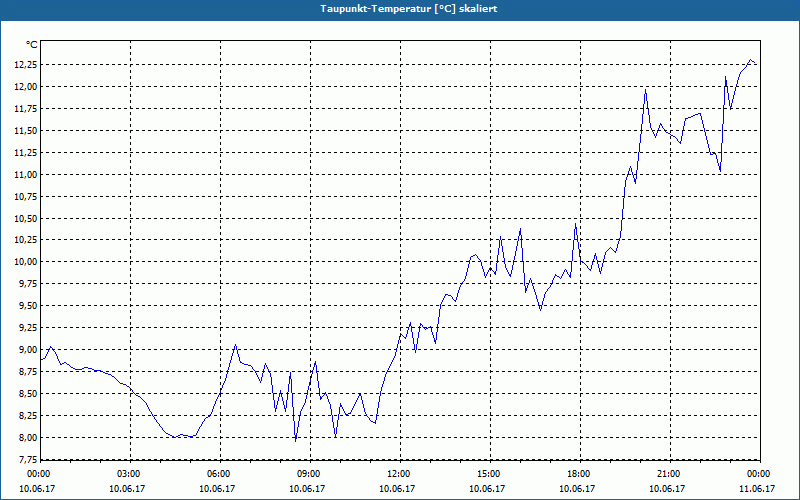This screenshot has height=500, width=800.
Task: Click the '12:00' time label
Action: tap(400, 474)
